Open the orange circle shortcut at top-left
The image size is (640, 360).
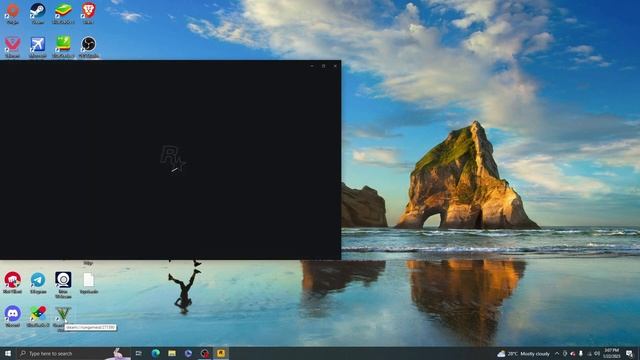12,13
